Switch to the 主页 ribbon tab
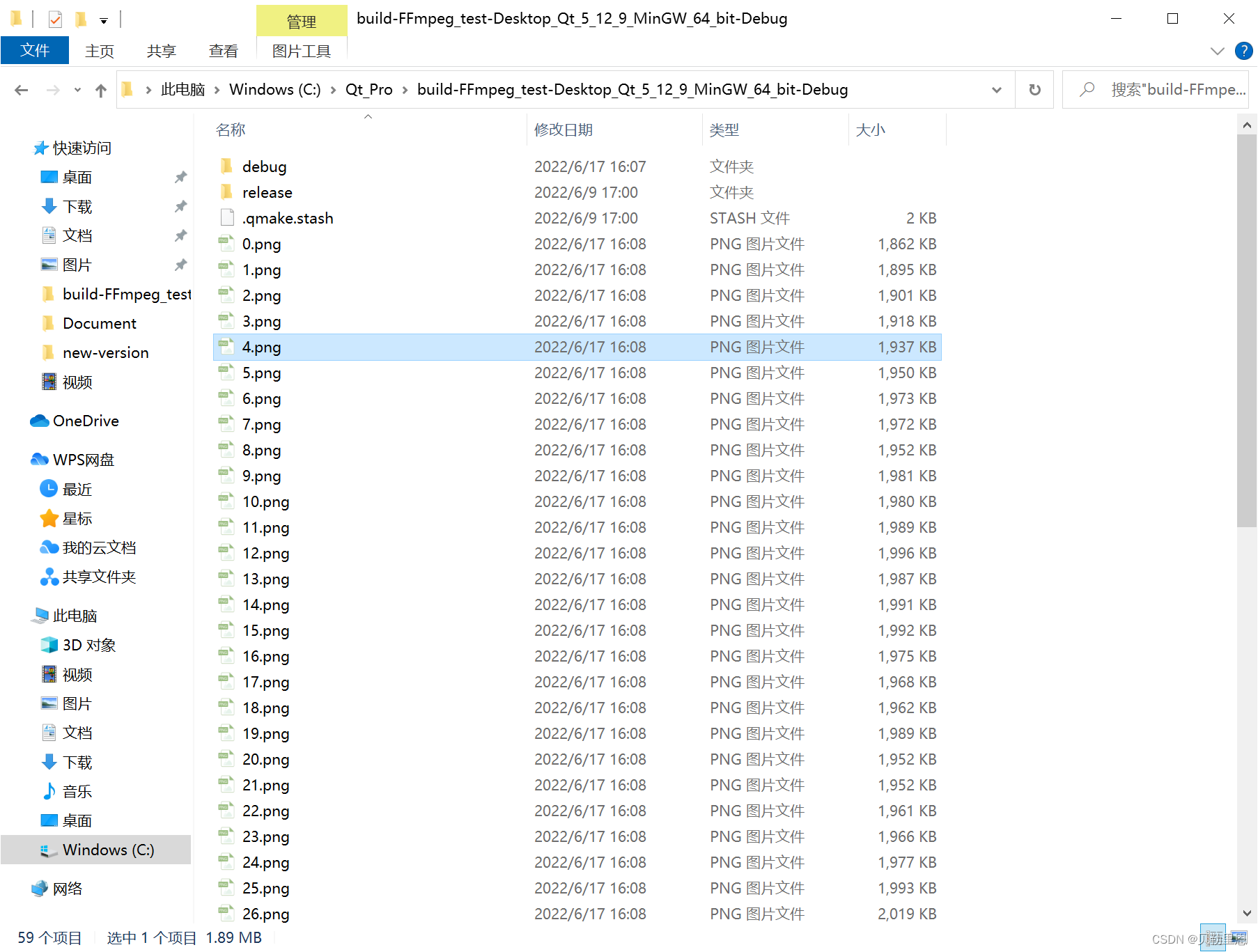 click(x=100, y=51)
